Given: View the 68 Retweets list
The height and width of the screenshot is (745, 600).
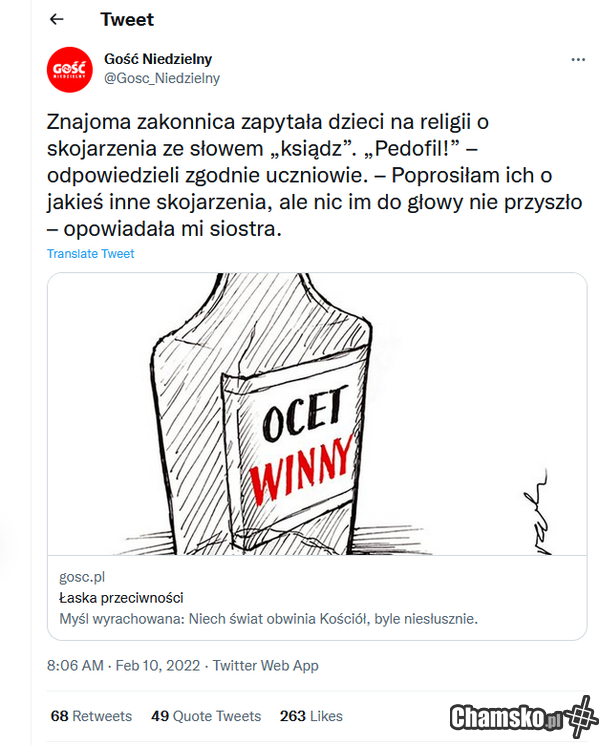Looking at the screenshot, I should (91, 716).
